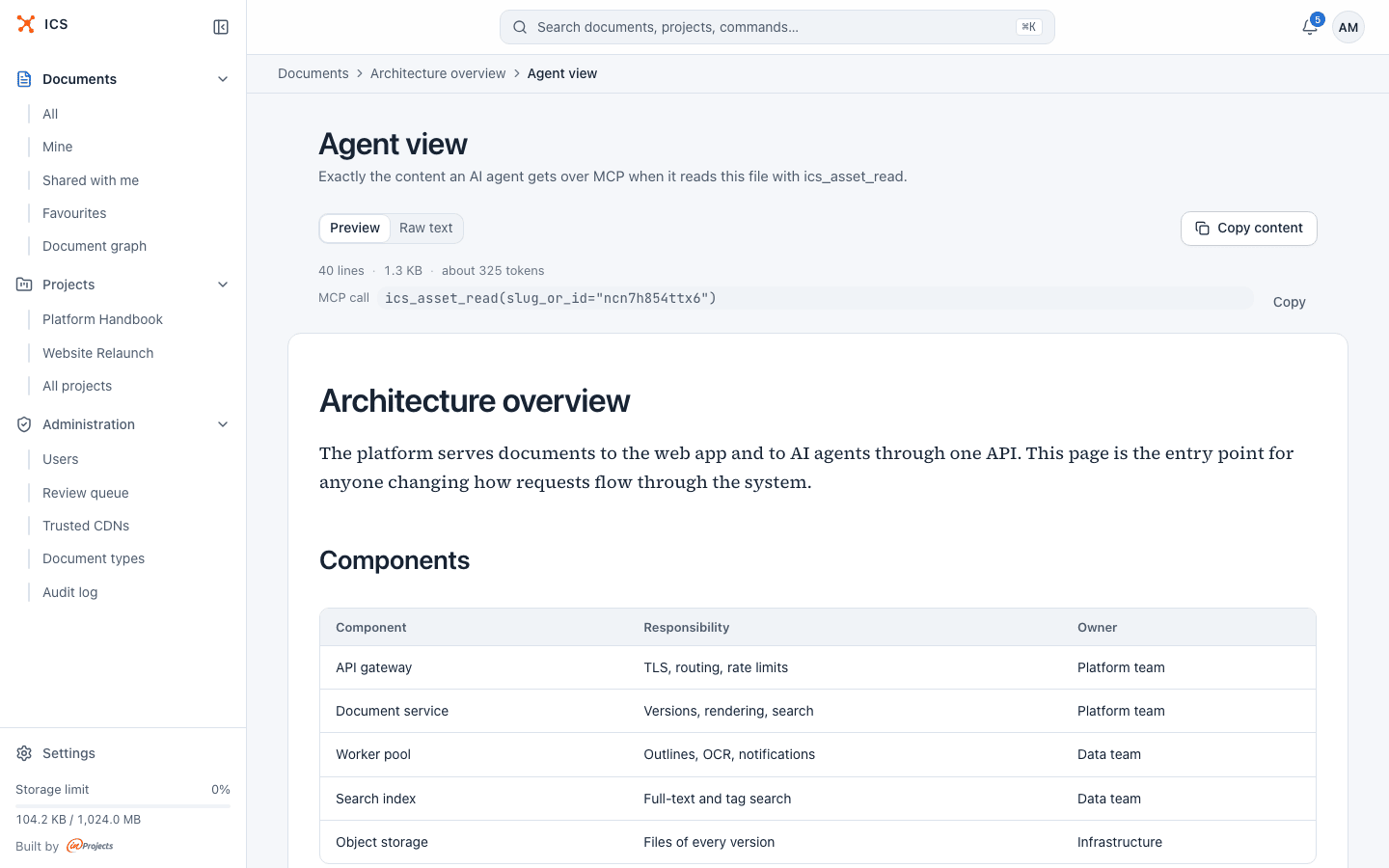Switch to the Preview tab
This screenshot has height=868, width=1389.
[x=355, y=229]
